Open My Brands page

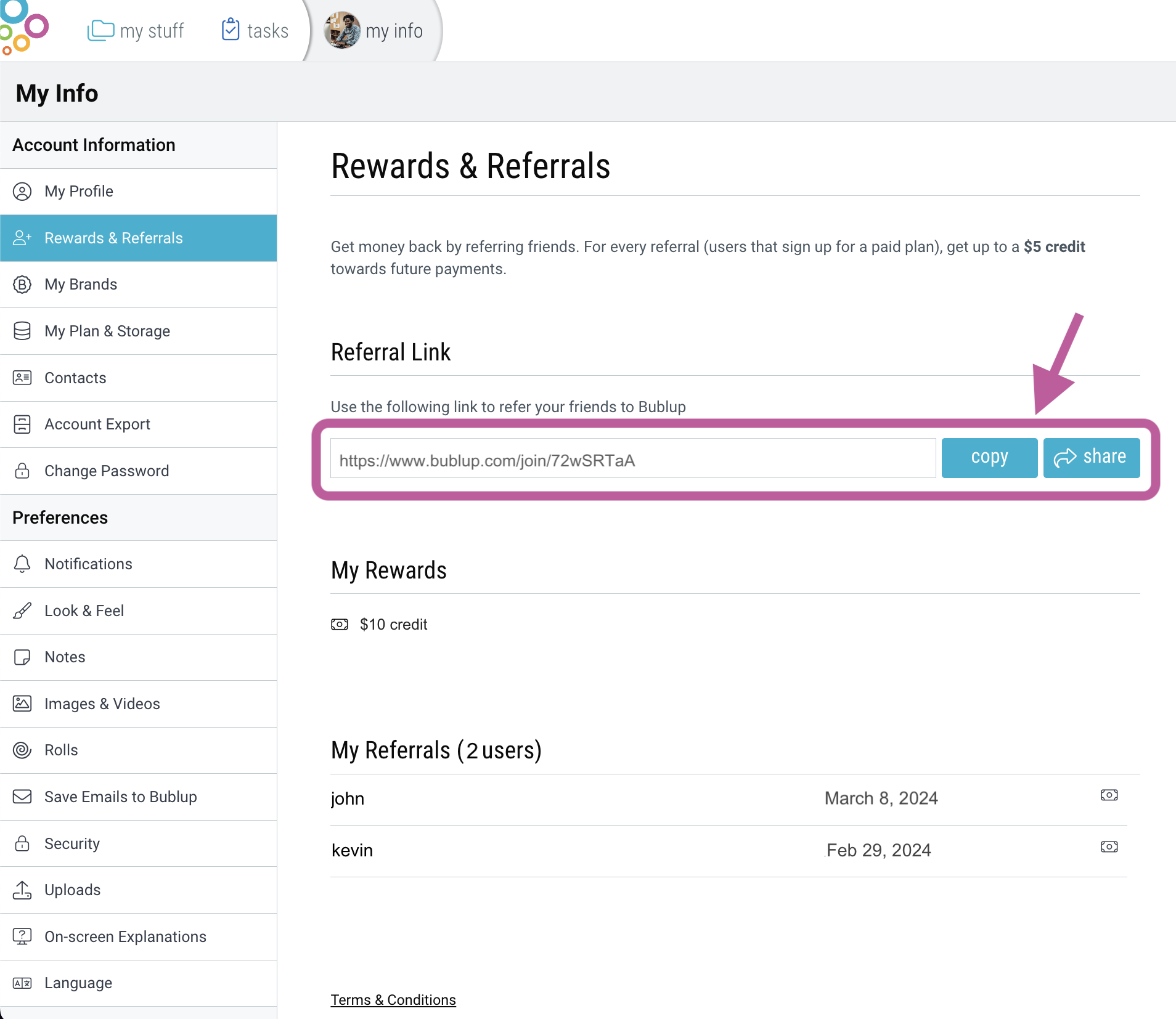(x=138, y=285)
